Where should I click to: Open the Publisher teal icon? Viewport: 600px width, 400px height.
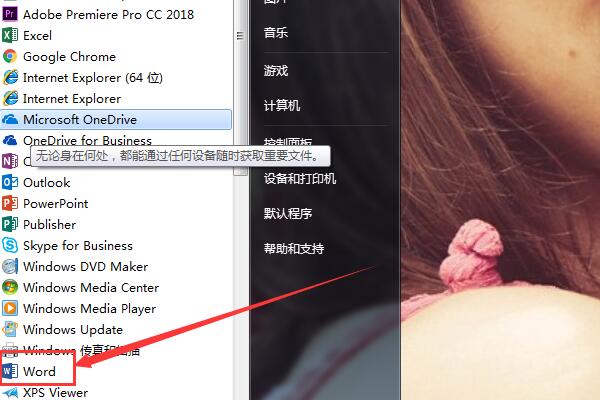10,224
